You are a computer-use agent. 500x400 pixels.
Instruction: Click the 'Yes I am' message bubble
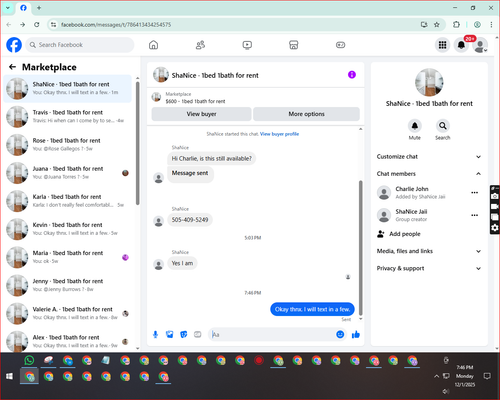[x=182, y=263]
